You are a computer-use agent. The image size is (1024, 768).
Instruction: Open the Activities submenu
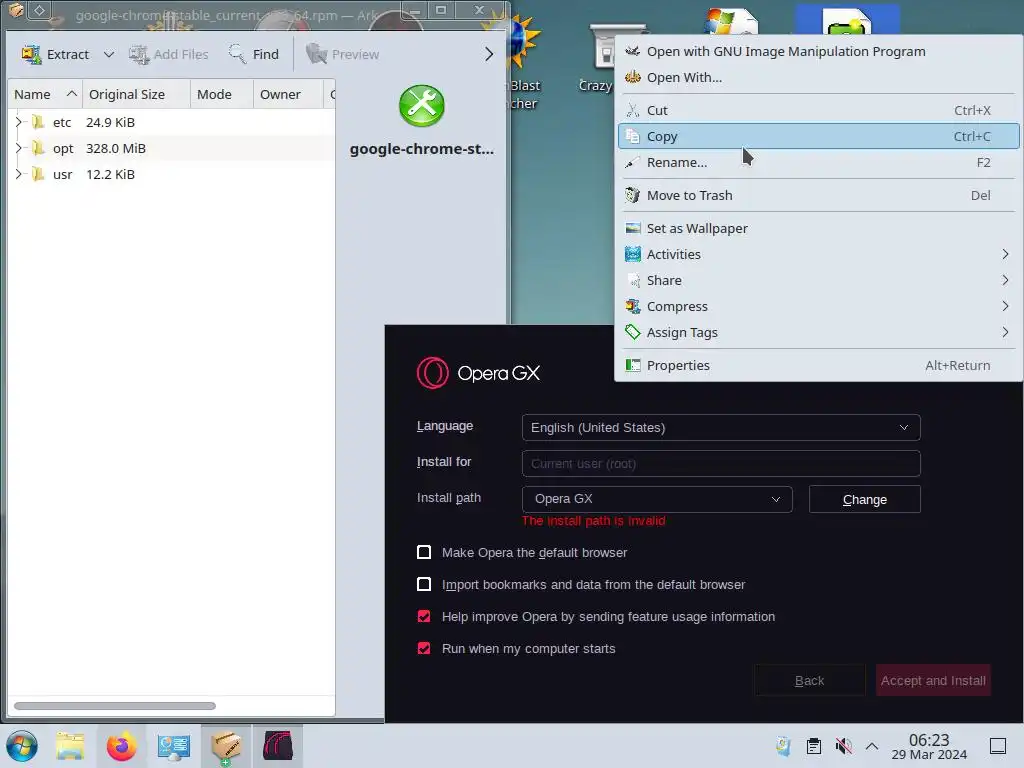(x=818, y=255)
